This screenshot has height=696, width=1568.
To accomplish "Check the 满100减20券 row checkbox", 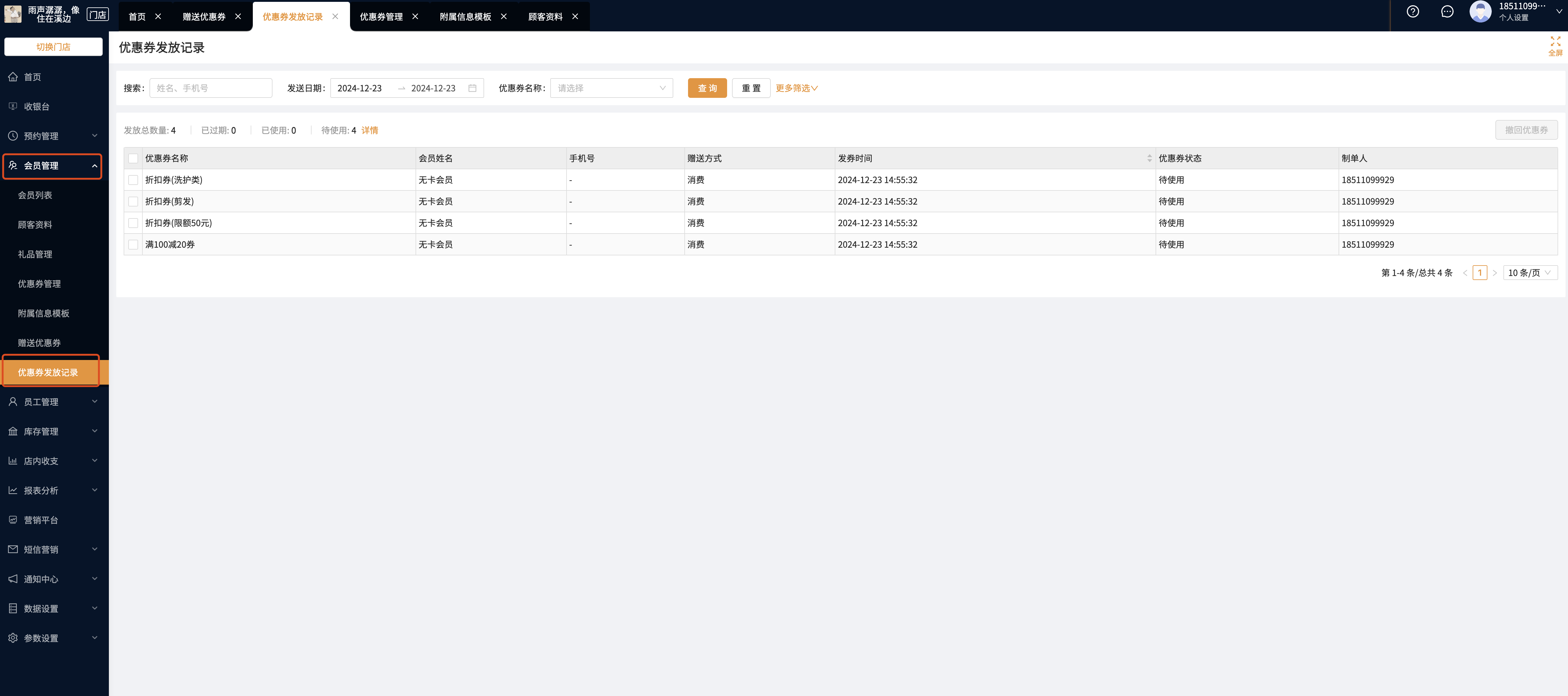I will click(x=133, y=245).
